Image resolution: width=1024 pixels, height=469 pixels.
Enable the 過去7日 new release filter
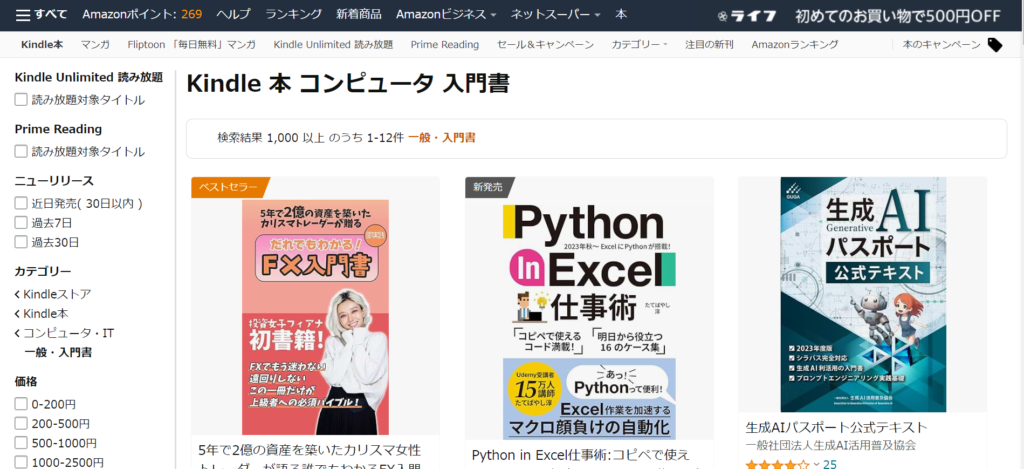coord(21,222)
